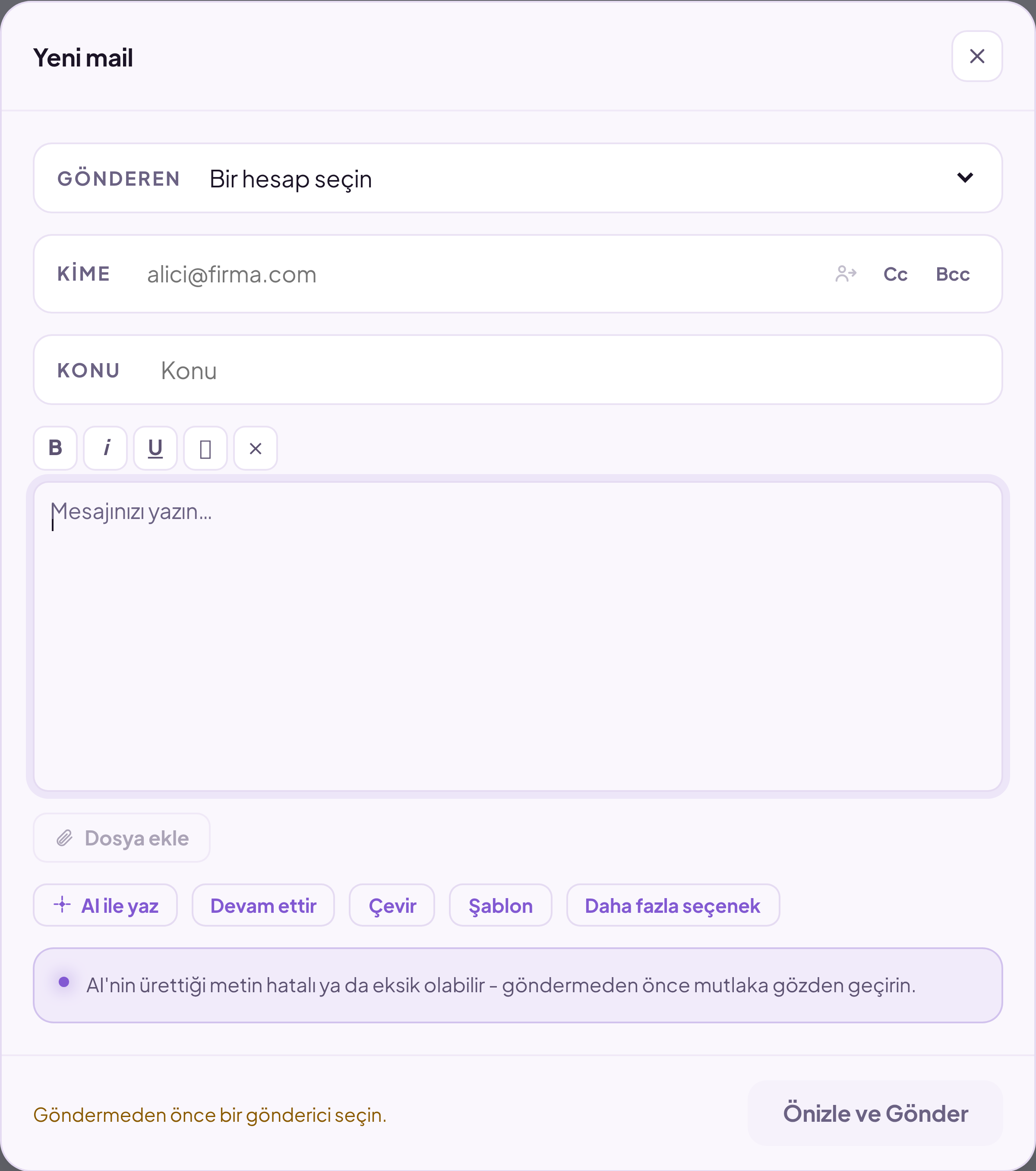This screenshot has height=1171, width=1036.
Task: Toggle bold formatting button
Action: 55,448
